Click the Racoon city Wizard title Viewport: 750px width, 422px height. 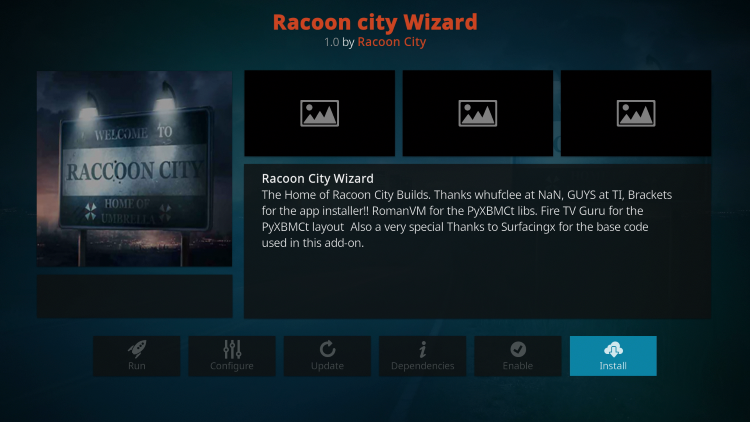[x=375, y=22]
